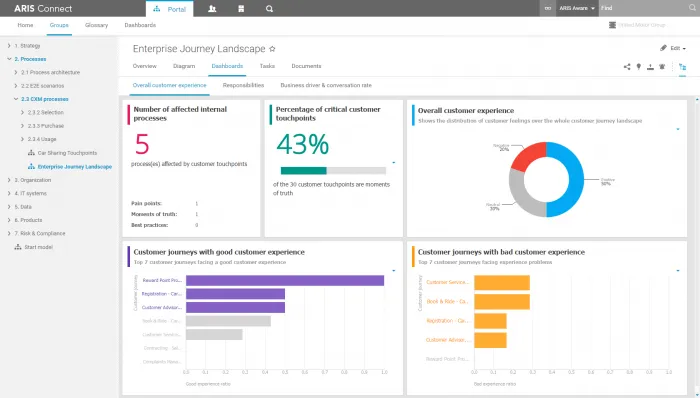The width and height of the screenshot is (700, 398).
Task: Select 6. Products tree item
Action: (x=28, y=220)
